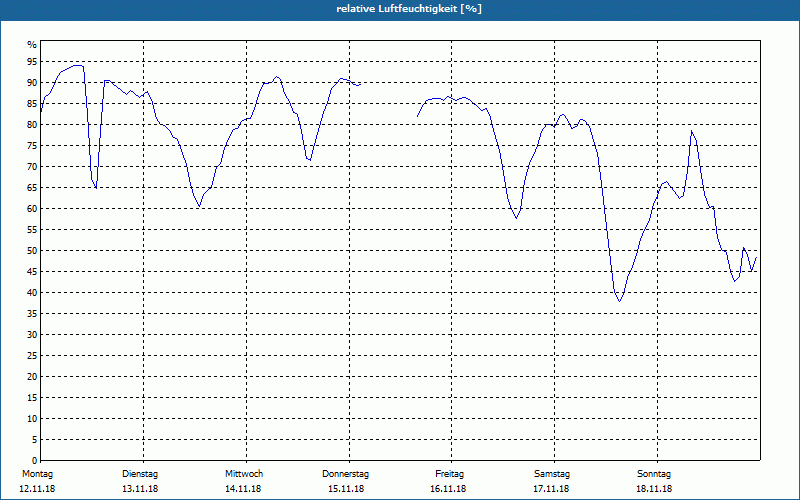Click the 30 y-axis value
This screenshot has height=500, width=800.
32,335
